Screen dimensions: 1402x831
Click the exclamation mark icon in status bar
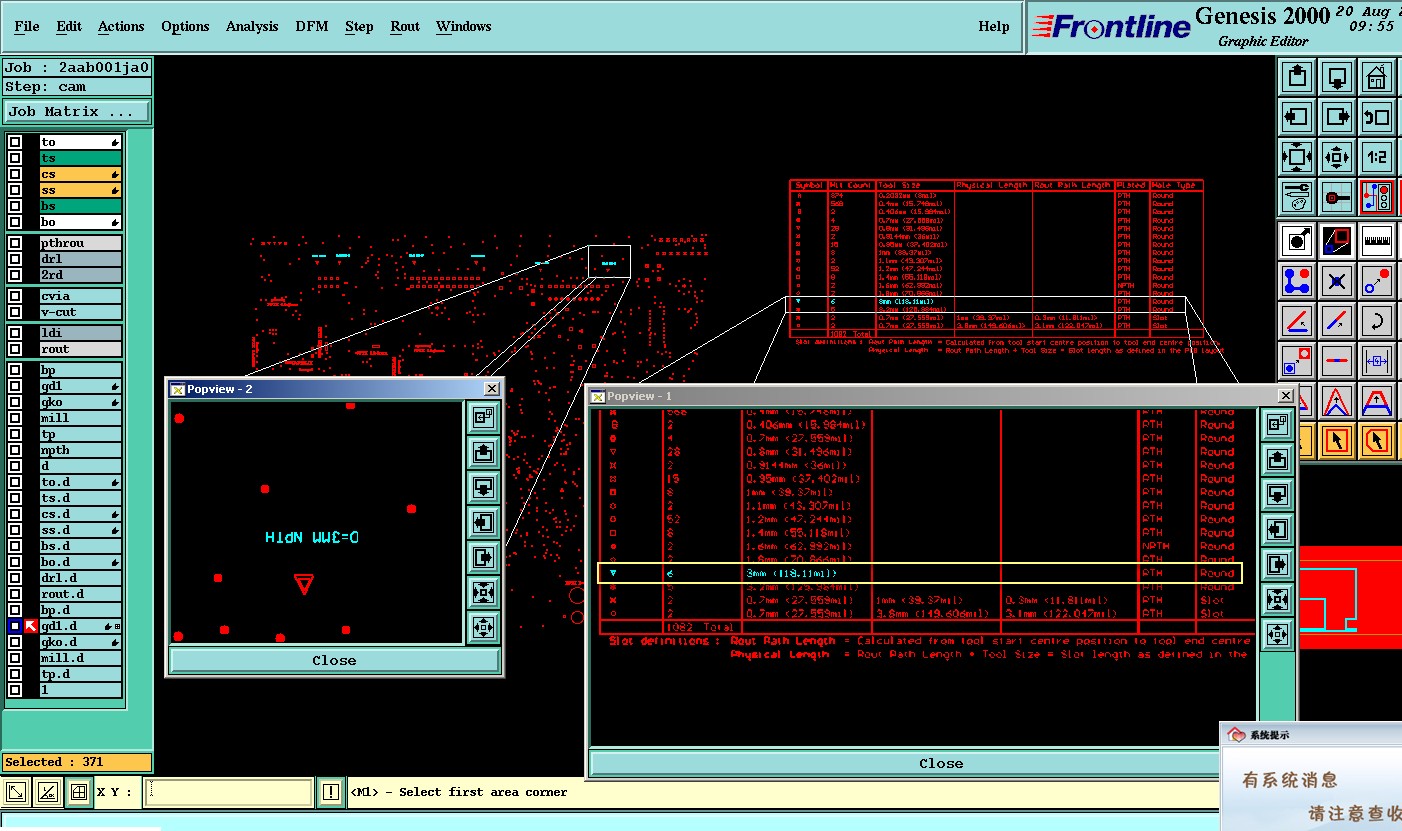(x=331, y=792)
